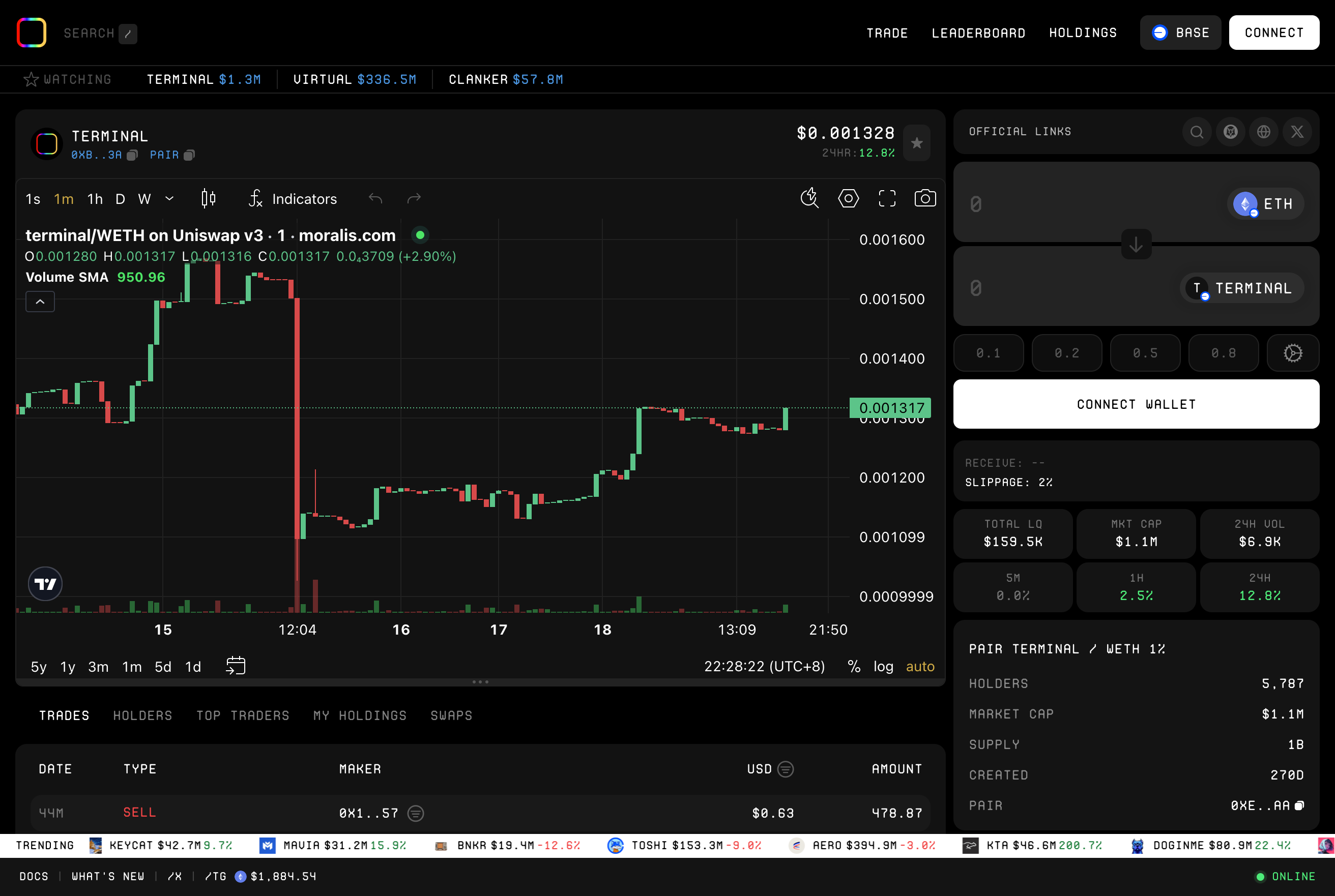1335x896 pixels.
Task: Open the website globe official link
Action: tap(1264, 132)
